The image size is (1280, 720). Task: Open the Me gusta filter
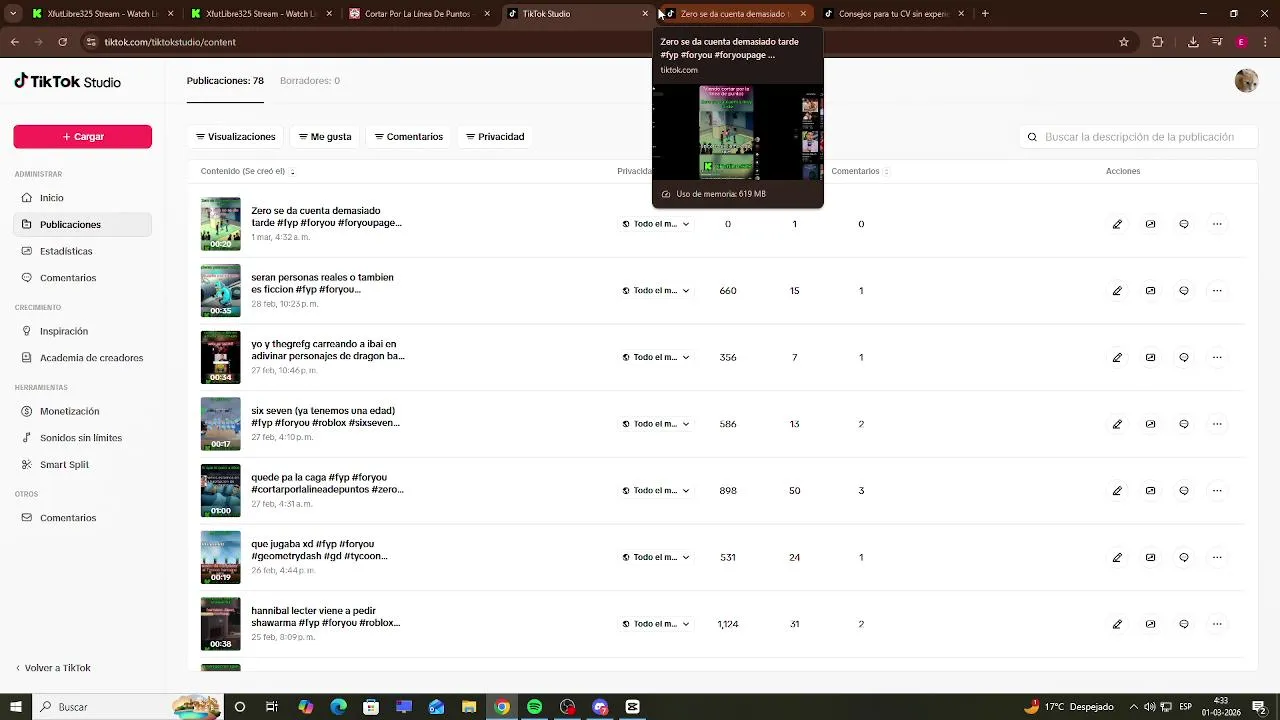click(x=325, y=137)
